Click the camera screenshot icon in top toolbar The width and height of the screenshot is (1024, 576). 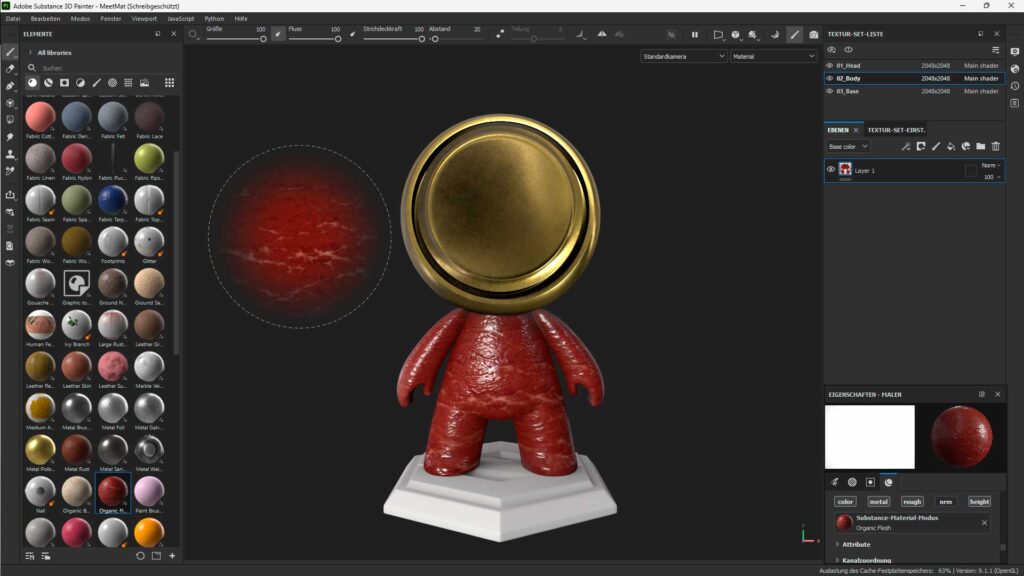coord(813,35)
